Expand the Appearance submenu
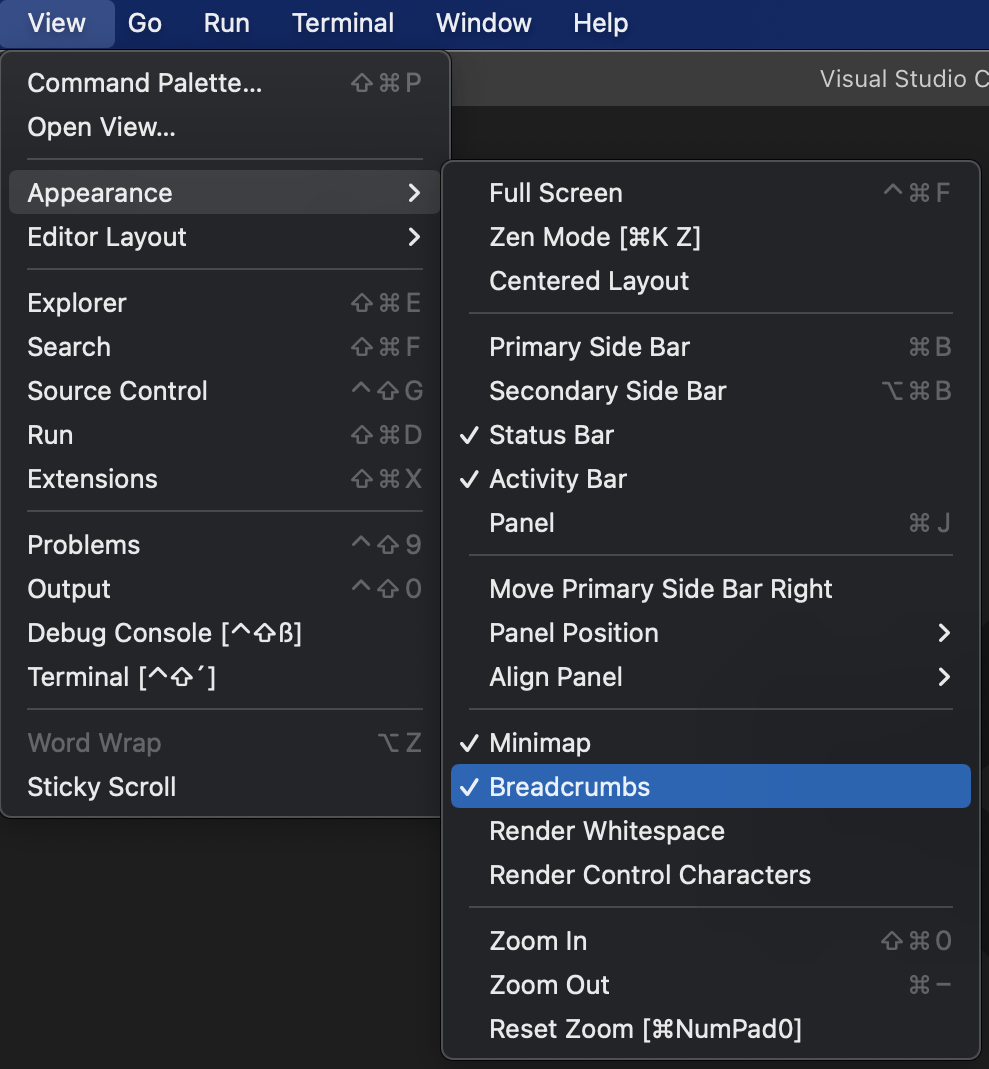Viewport: 989px width, 1069px height. click(x=99, y=192)
